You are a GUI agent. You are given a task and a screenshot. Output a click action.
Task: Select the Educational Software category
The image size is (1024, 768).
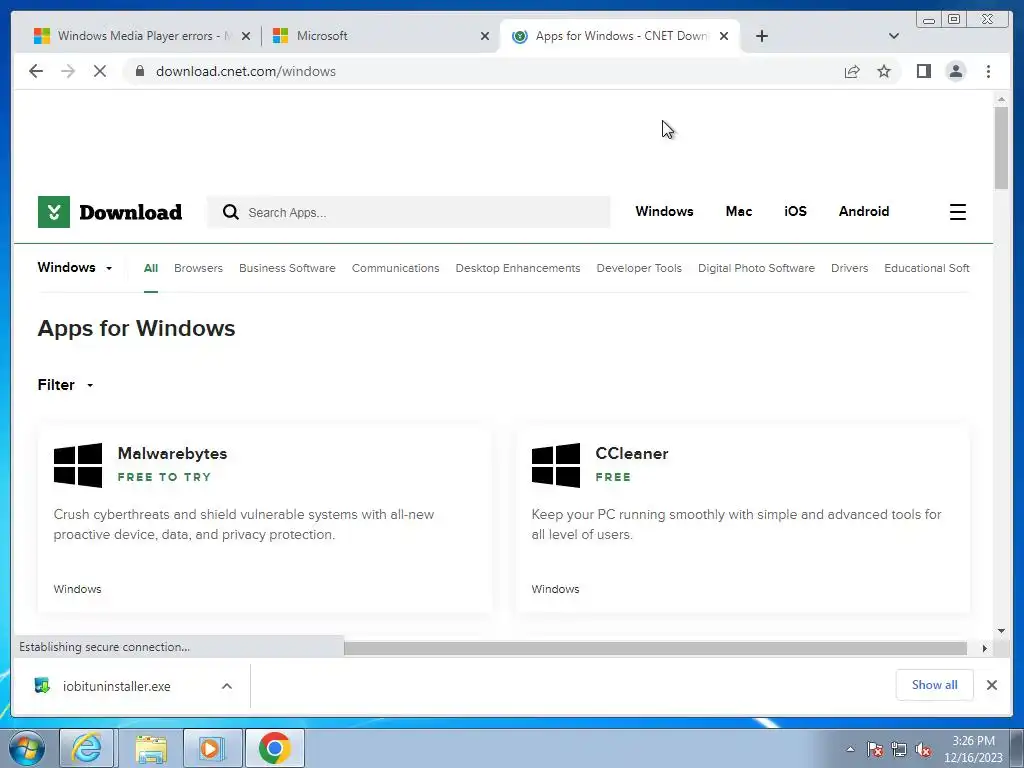pyautogui.click(x=927, y=268)
